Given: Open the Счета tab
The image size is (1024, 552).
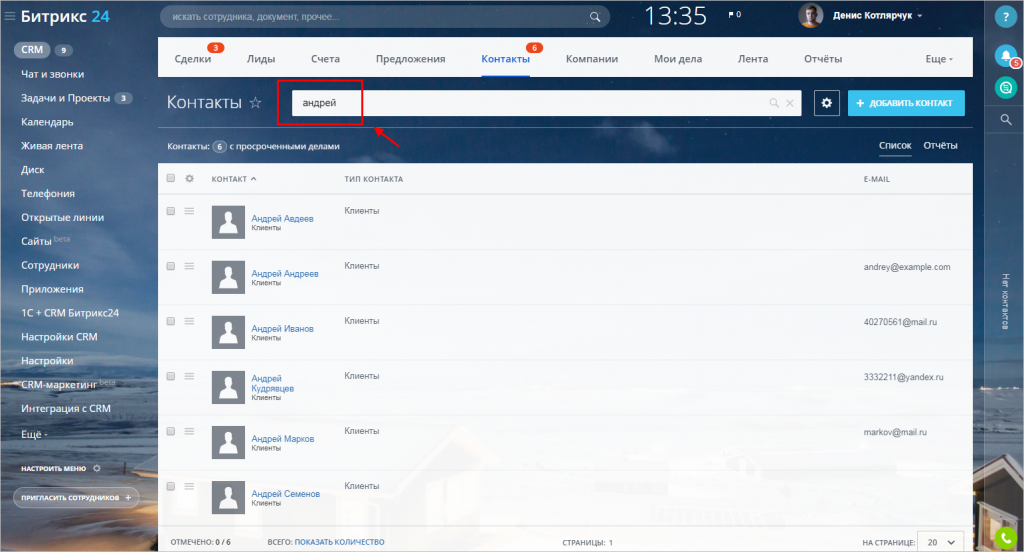Looking at the screenshot, I should tap(325, 59).
